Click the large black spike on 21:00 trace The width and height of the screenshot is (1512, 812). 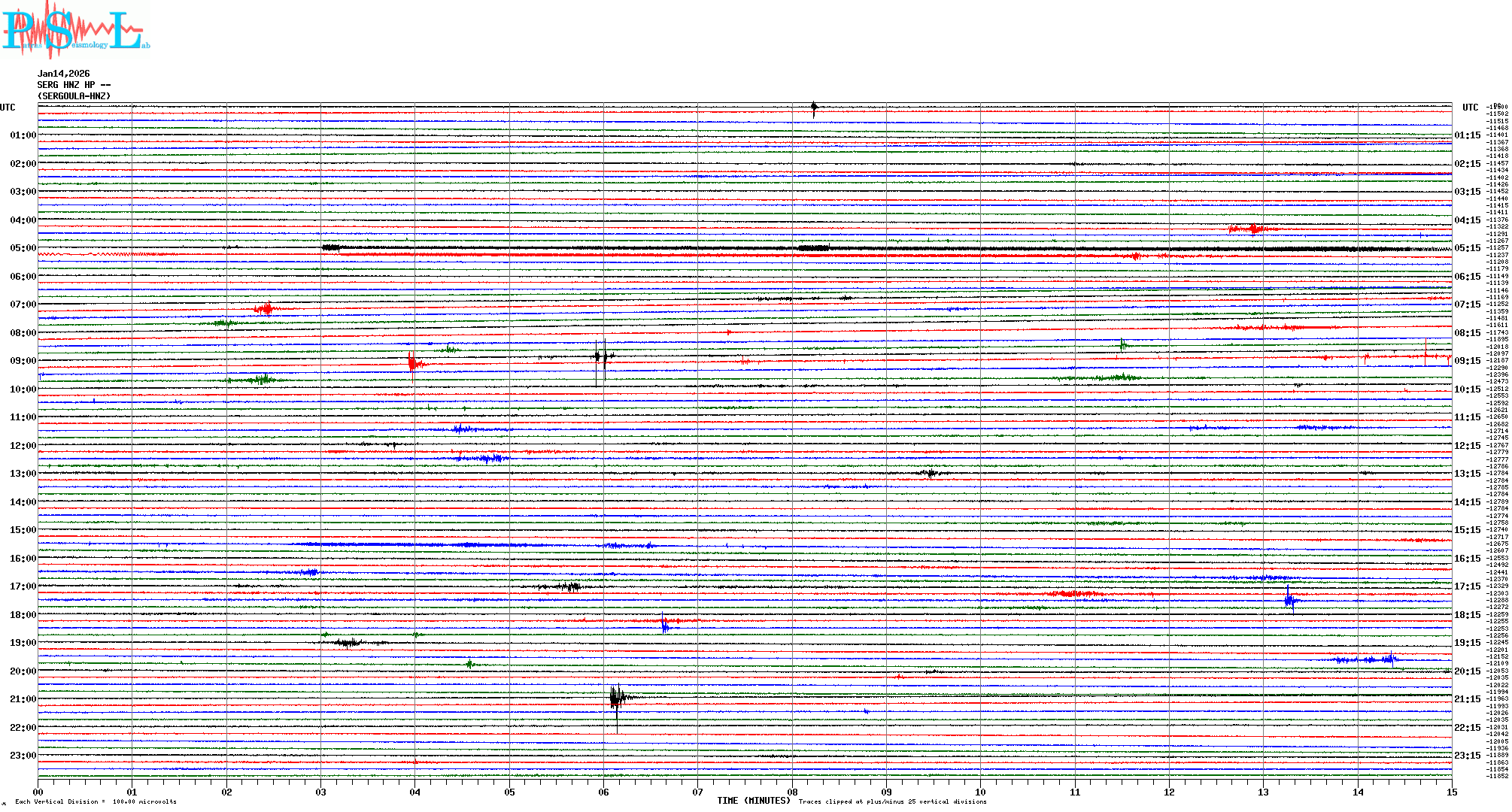point(616,698)
